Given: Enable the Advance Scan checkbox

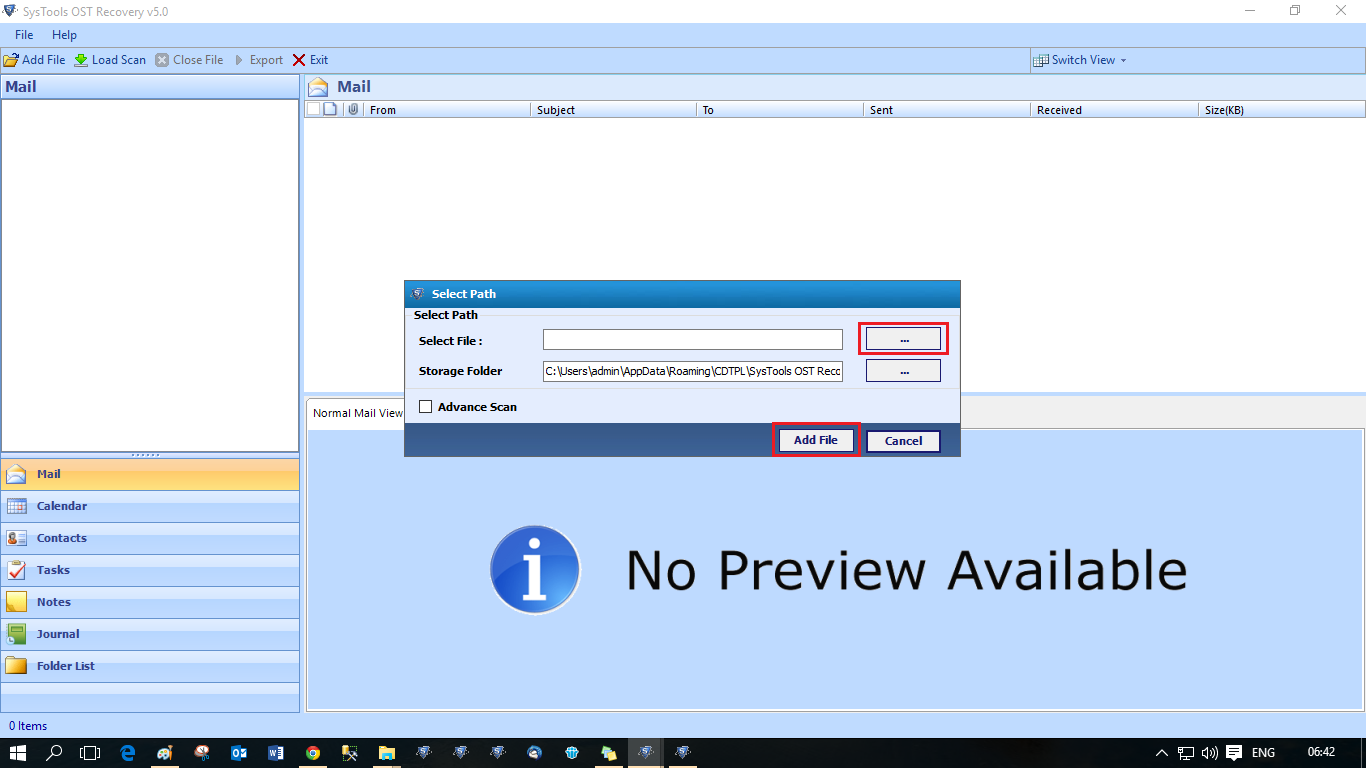Looking at the screenshot, I should pos(426,407).
